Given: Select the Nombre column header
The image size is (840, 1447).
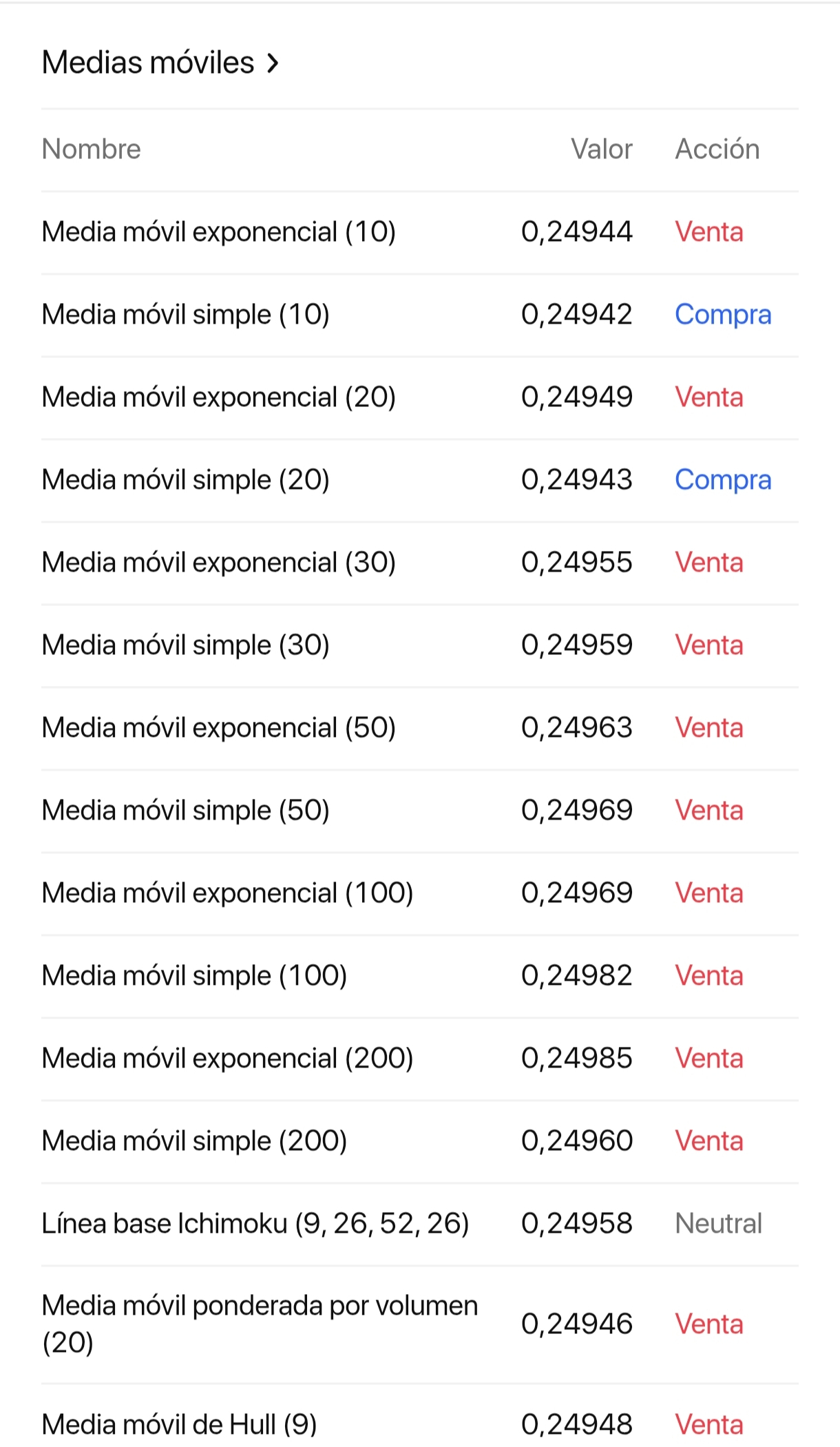Looking at the screenshot, I should click(91, 149).
